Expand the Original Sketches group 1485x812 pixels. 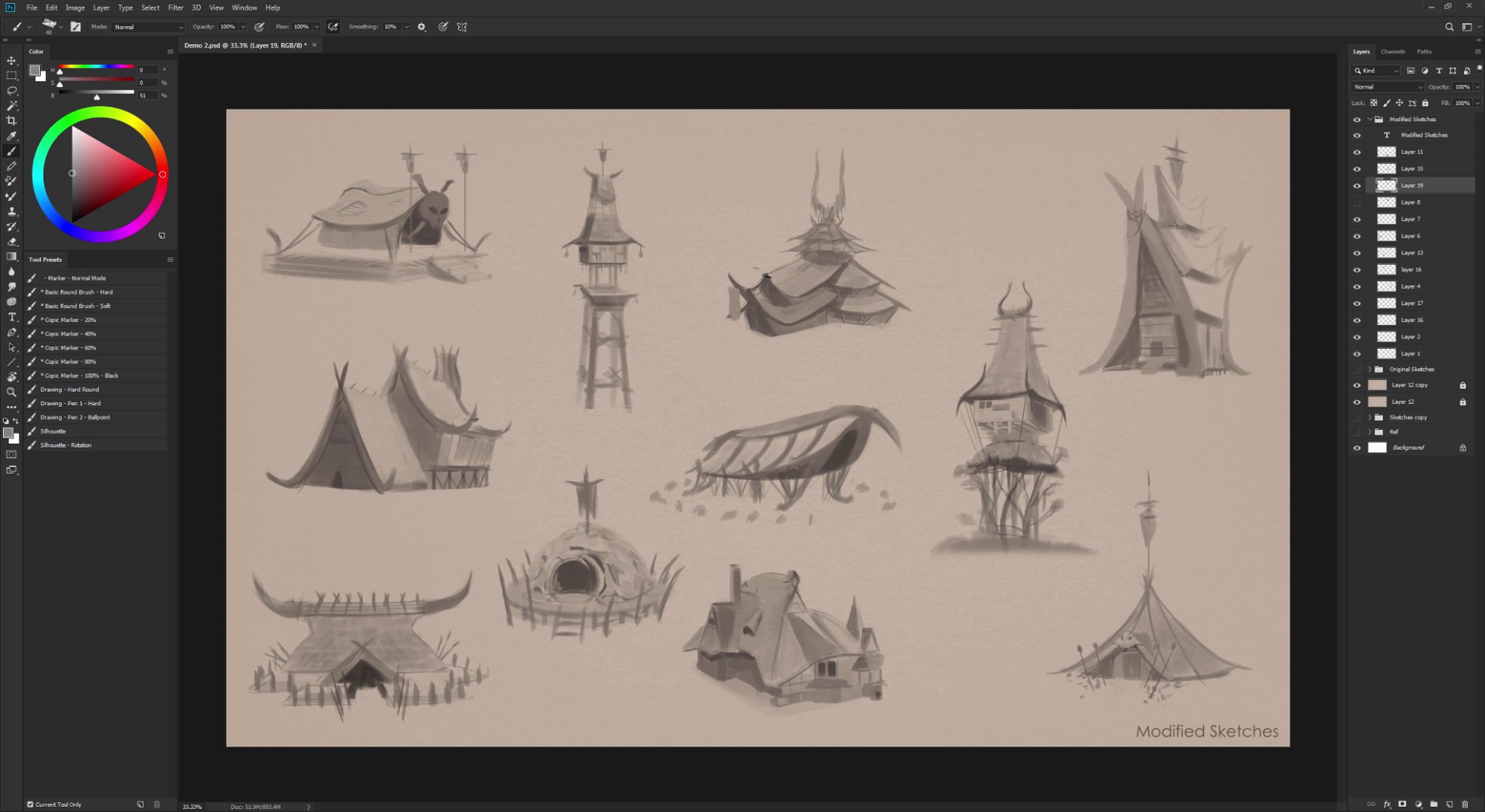tap(1370, 369)
